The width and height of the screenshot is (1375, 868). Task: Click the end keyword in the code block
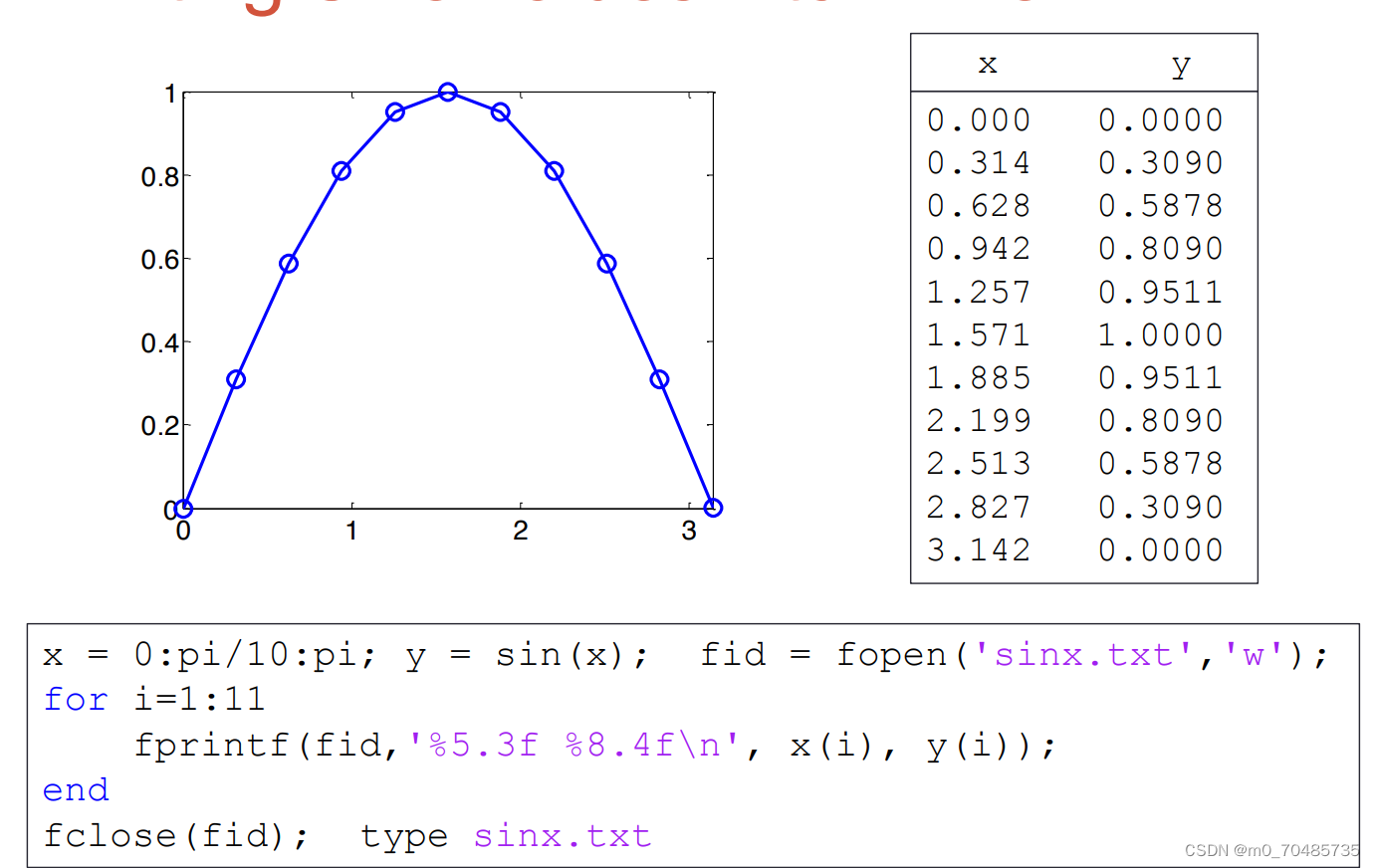coord(75,790)
